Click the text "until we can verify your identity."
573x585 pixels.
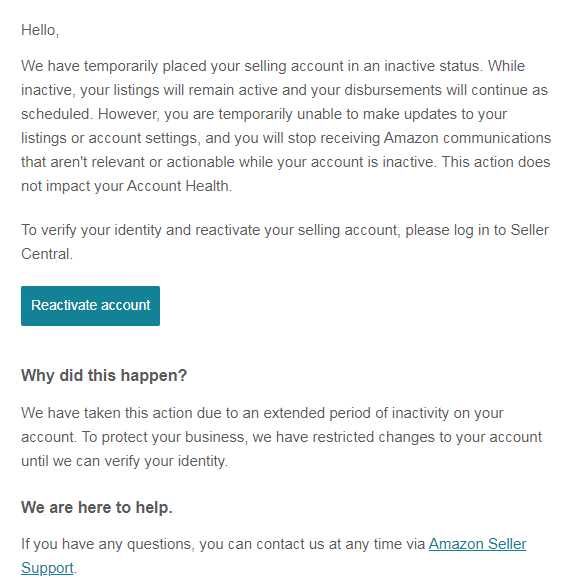pyautogui.click(x=124, y=461)
